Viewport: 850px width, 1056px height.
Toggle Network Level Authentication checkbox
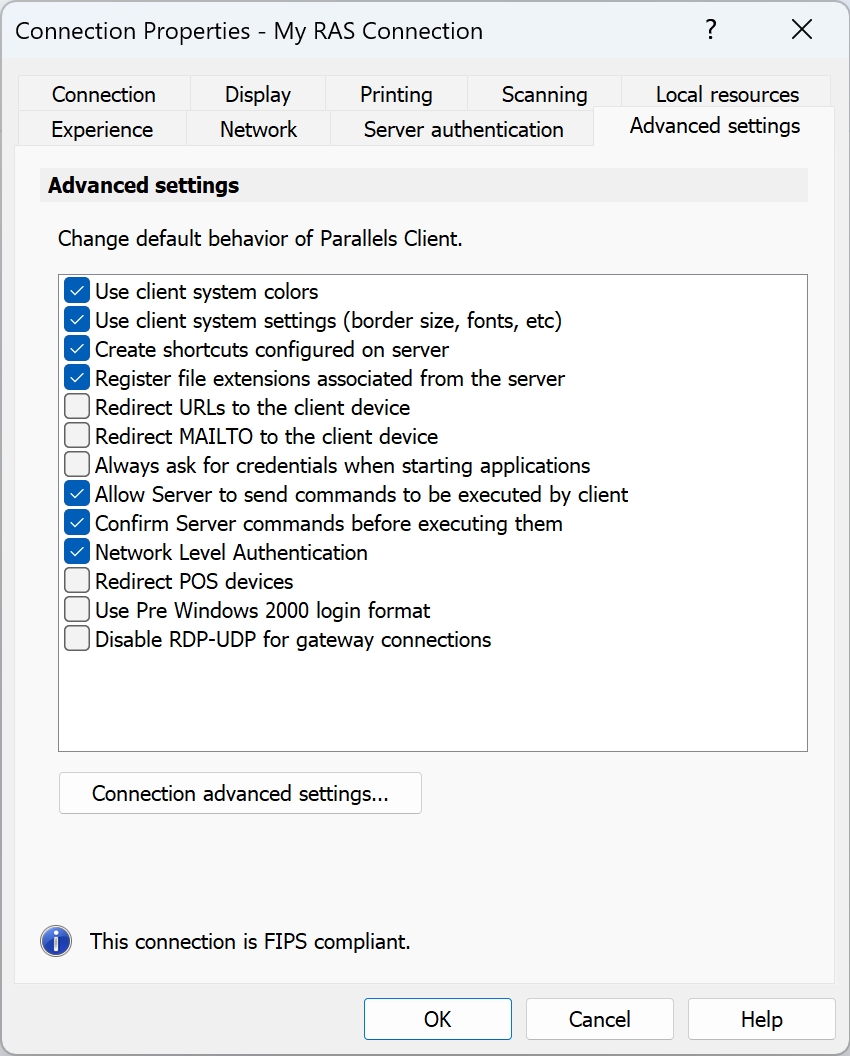coord(77,552)
